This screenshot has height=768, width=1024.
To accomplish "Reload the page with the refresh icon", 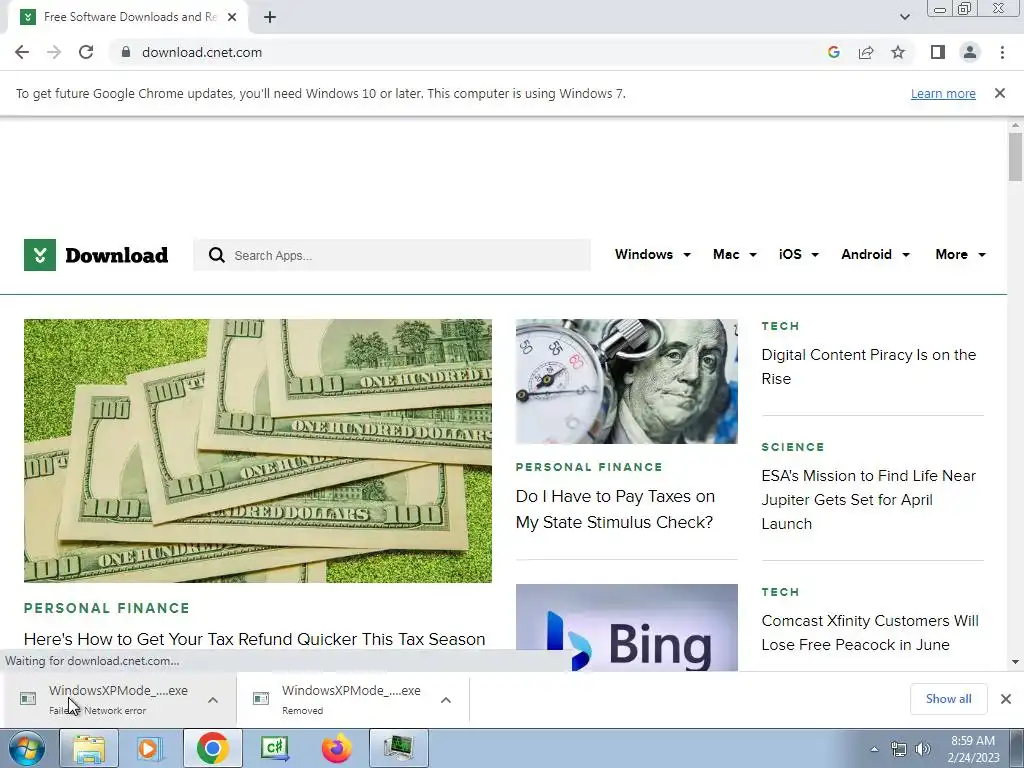I will (86, 52).
